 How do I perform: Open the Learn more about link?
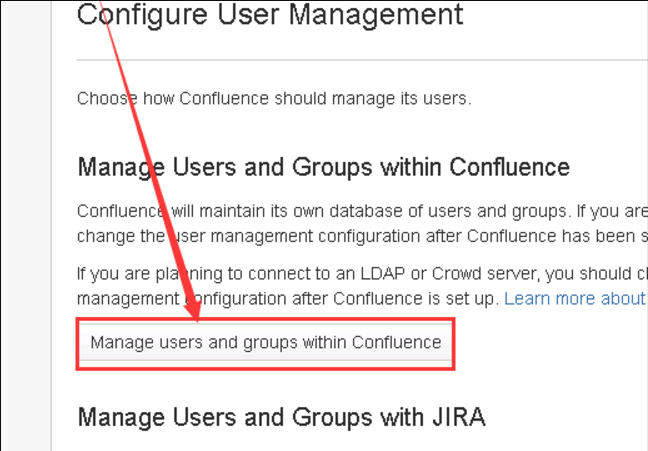(576, 298)
